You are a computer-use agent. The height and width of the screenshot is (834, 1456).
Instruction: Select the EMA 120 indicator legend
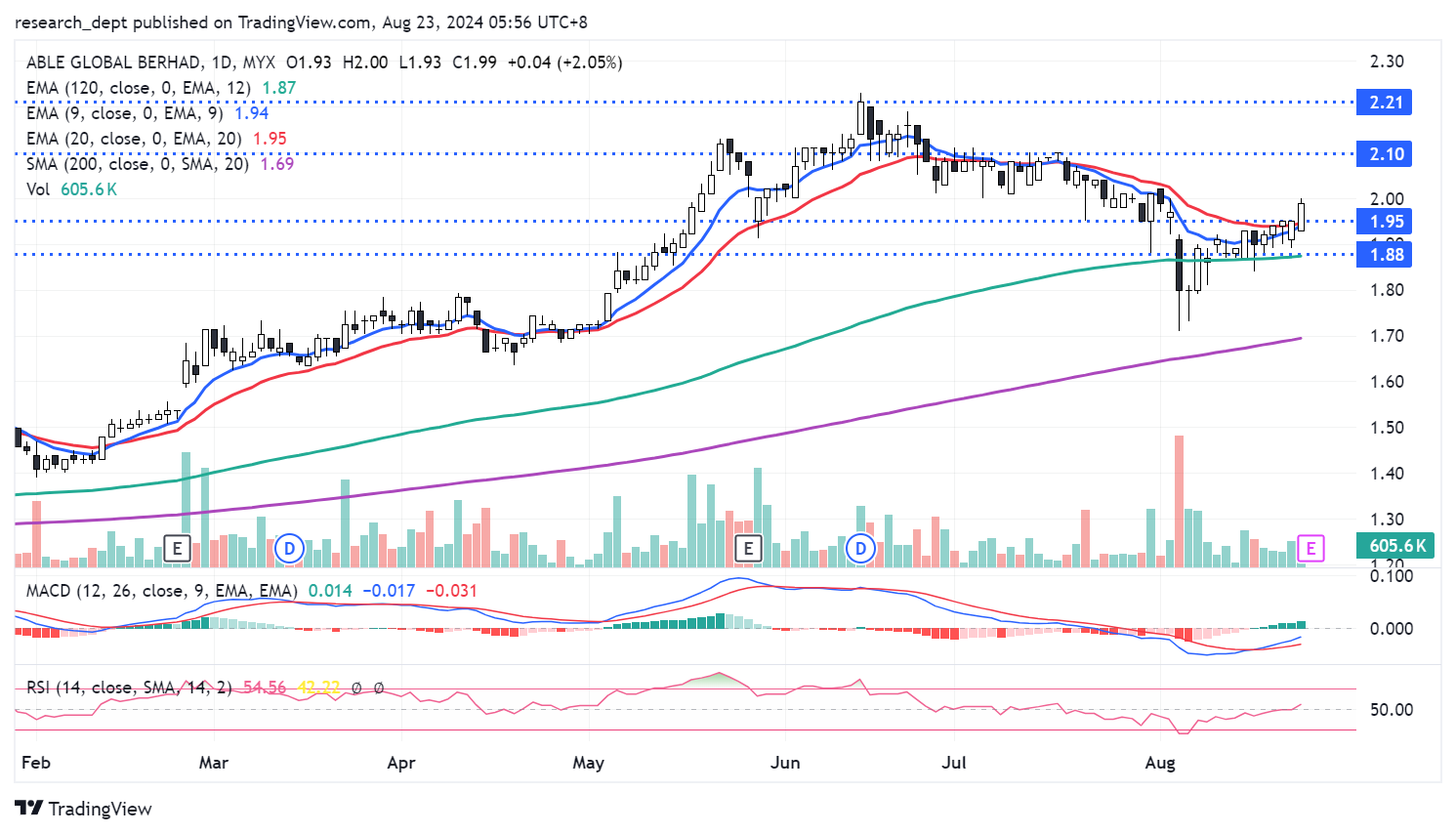(138, 88)
